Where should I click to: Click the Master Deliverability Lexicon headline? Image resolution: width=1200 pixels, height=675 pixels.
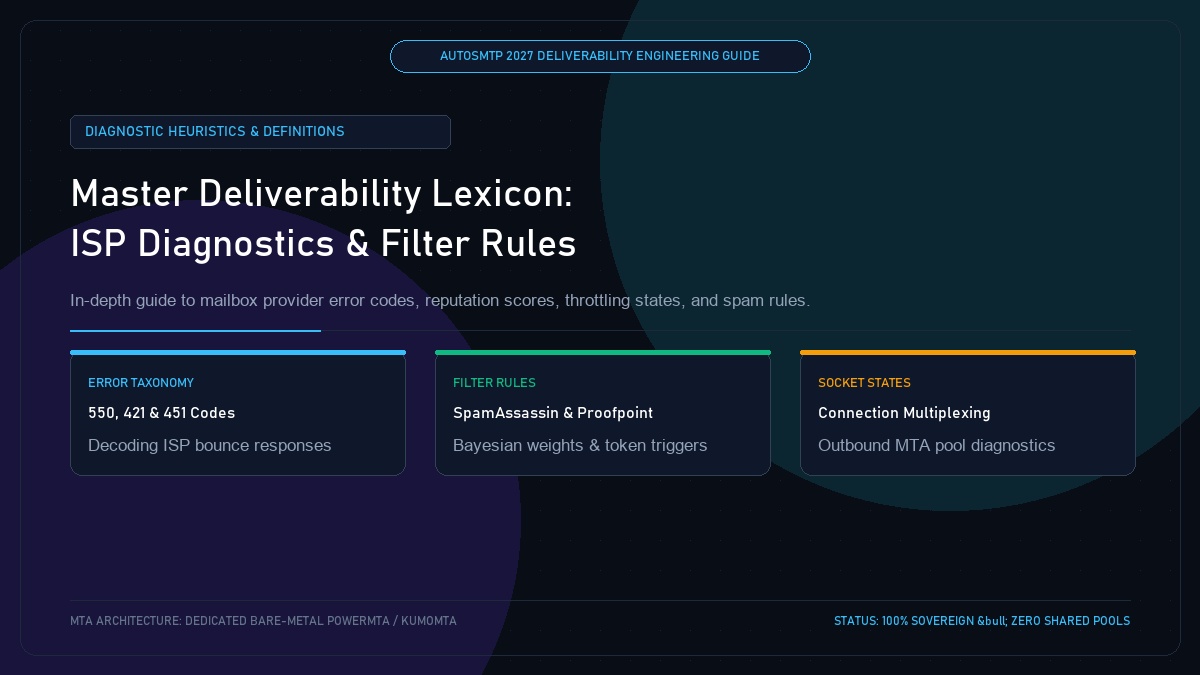pos(321,194)
